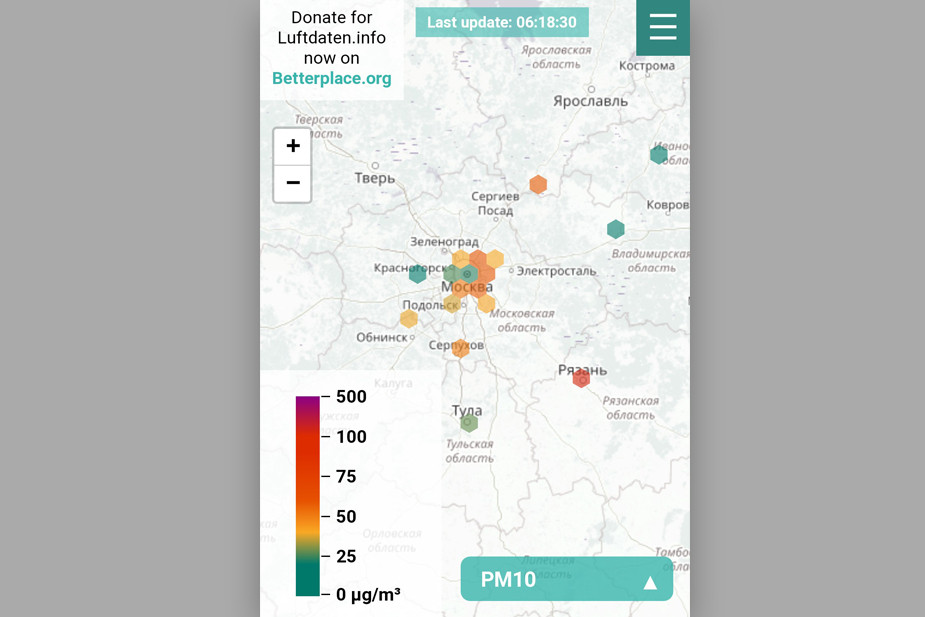The height and width of the screenshot is (617, 925).
Task: Select the yellow hexagon north of Обнинск
Action: (x=409, y=319)
